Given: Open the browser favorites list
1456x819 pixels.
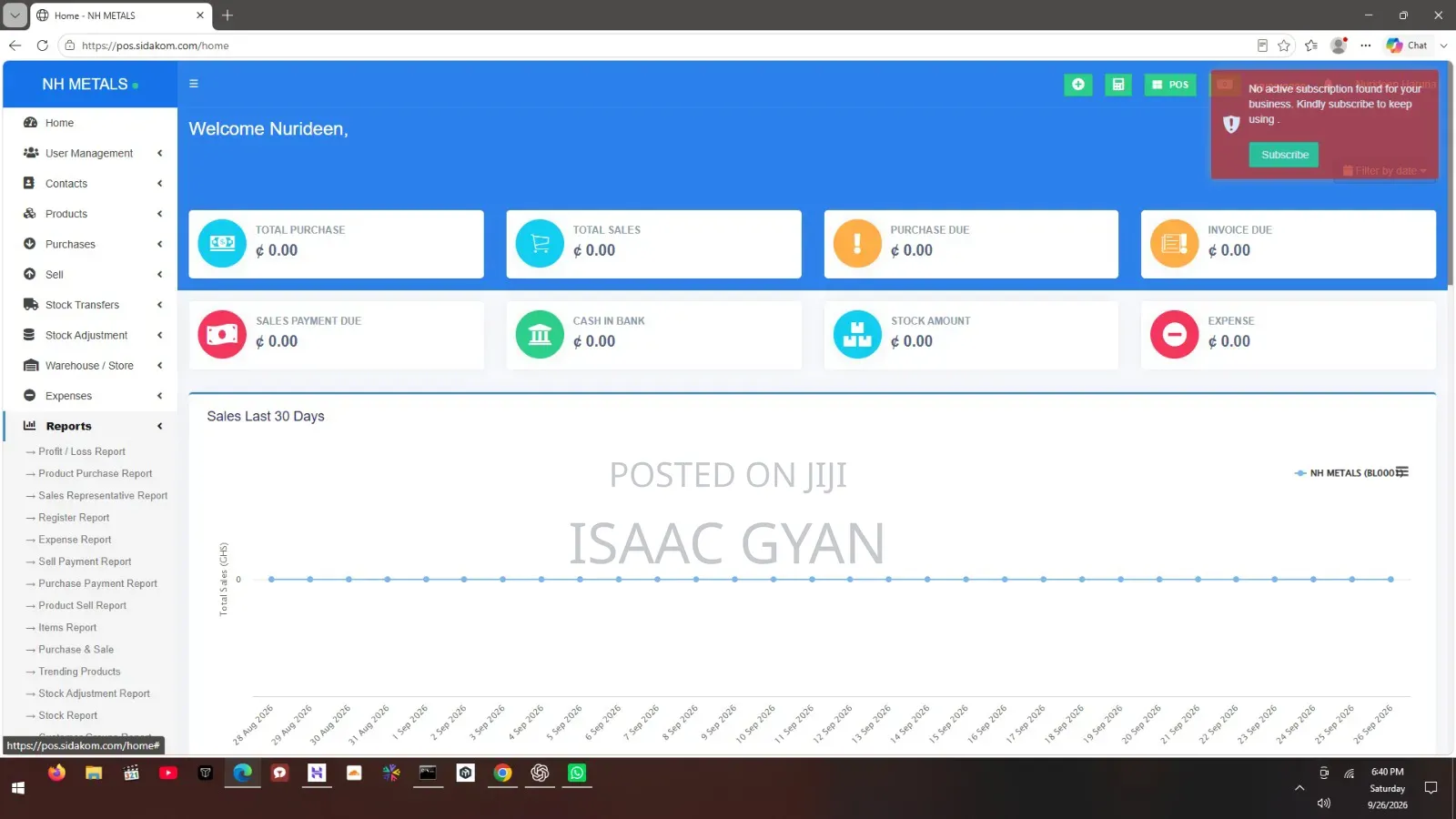Looking at the screenshot, I should 1310,45.
